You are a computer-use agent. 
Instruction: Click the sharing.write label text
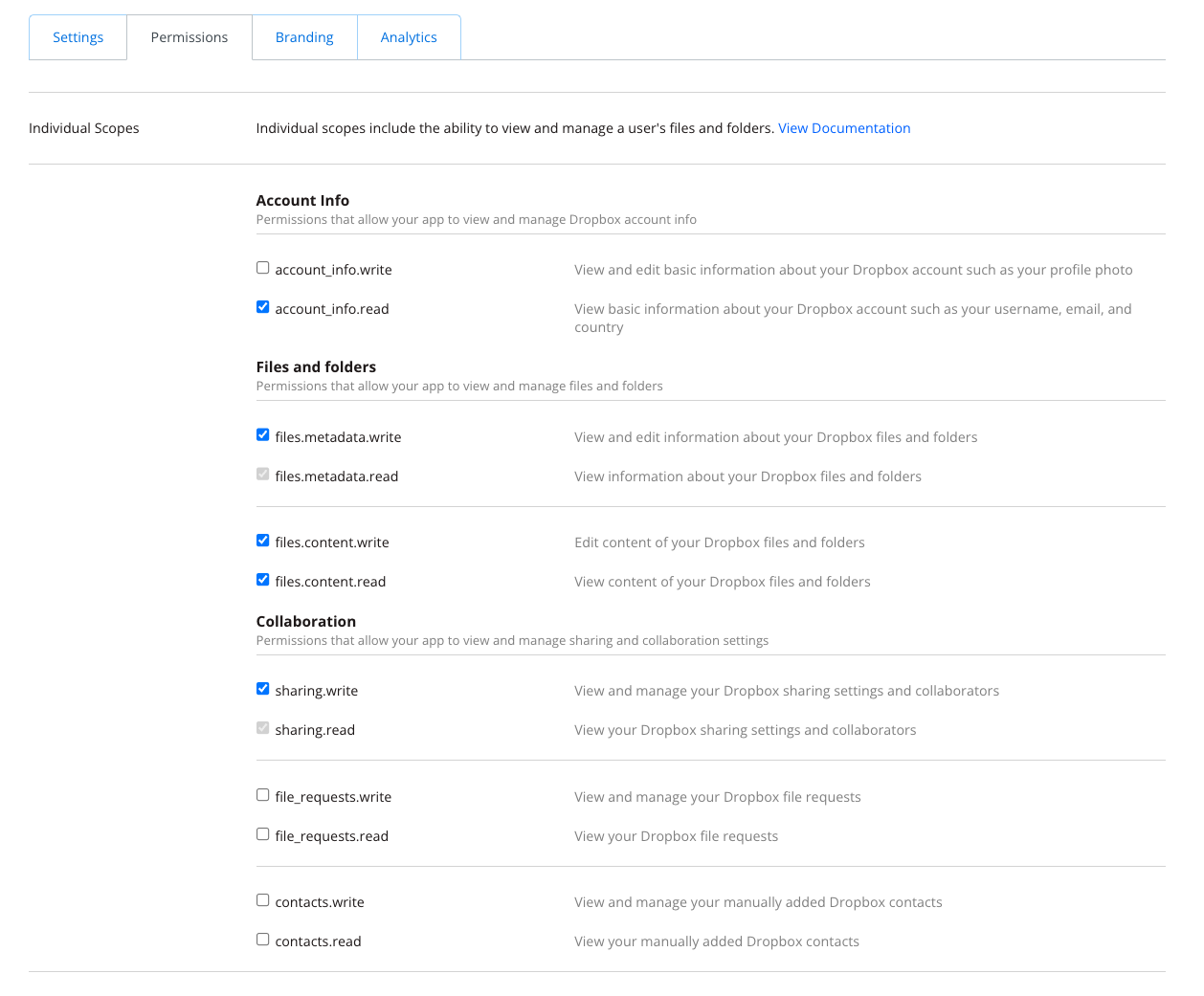tap(316, 691)
